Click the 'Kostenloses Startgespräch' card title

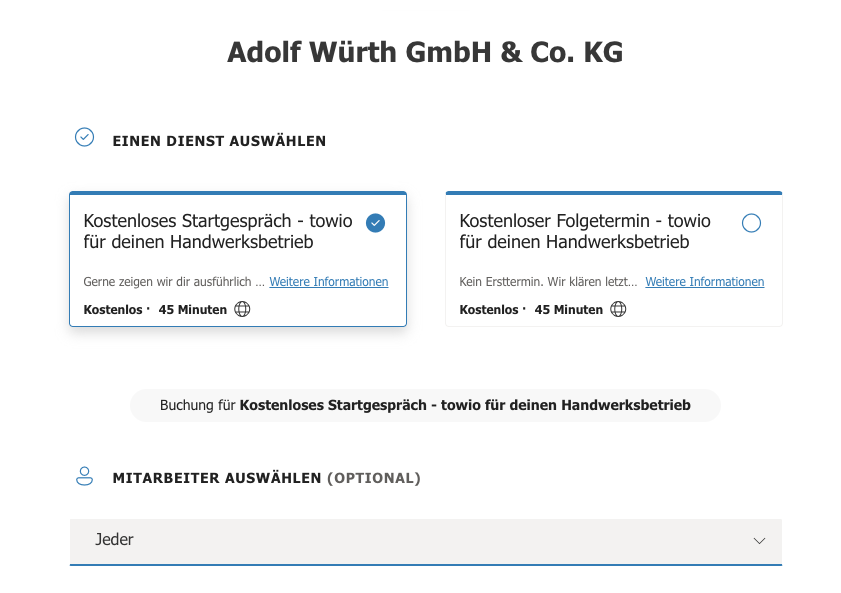click(213, 231)
